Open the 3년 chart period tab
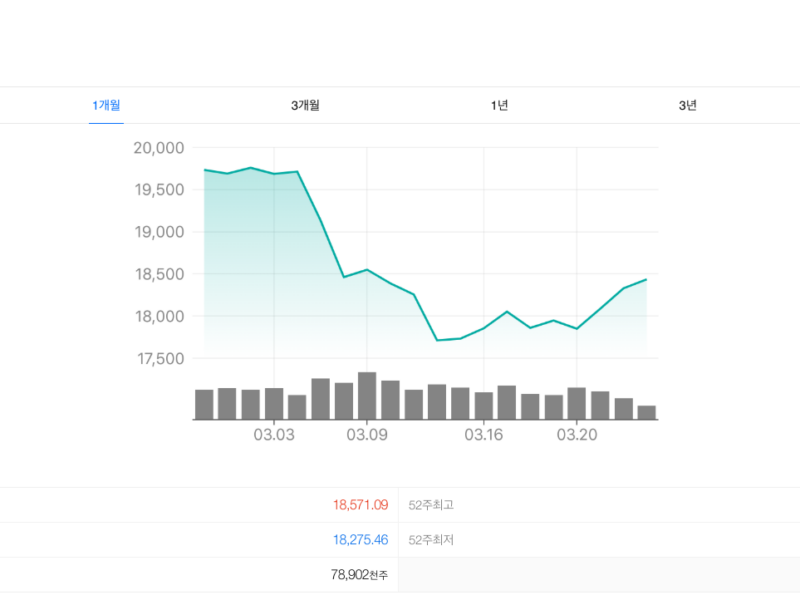800x600 pixels. coord(687,106)
